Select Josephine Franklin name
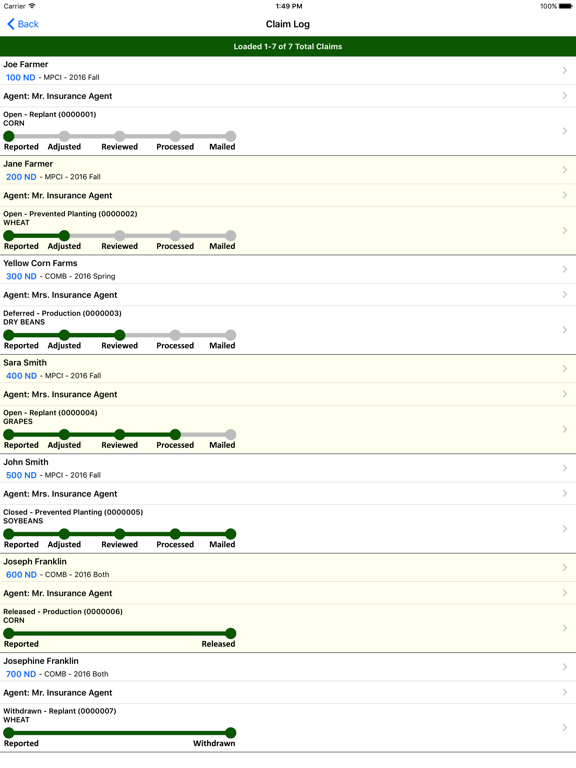The width and height of the screenshot is (576, 768). tap(41, 661)
